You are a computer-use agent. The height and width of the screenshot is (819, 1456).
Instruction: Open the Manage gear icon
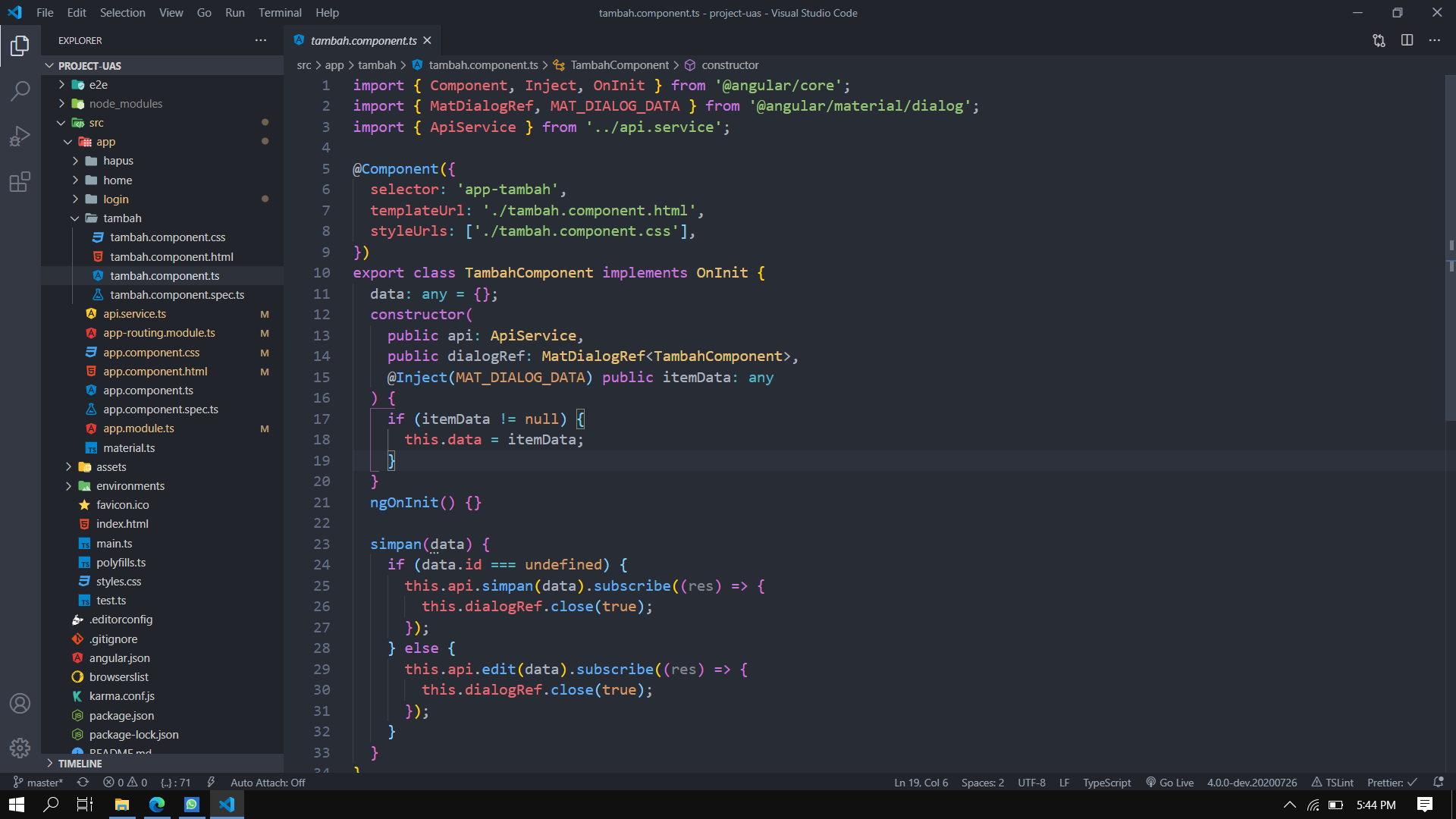20,748
